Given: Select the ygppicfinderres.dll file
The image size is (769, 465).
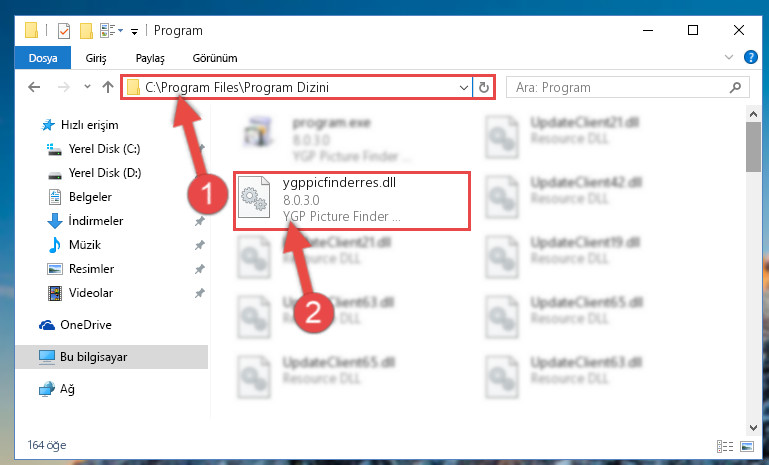Looking at the screenshot, I should click(x=352, y=200).
